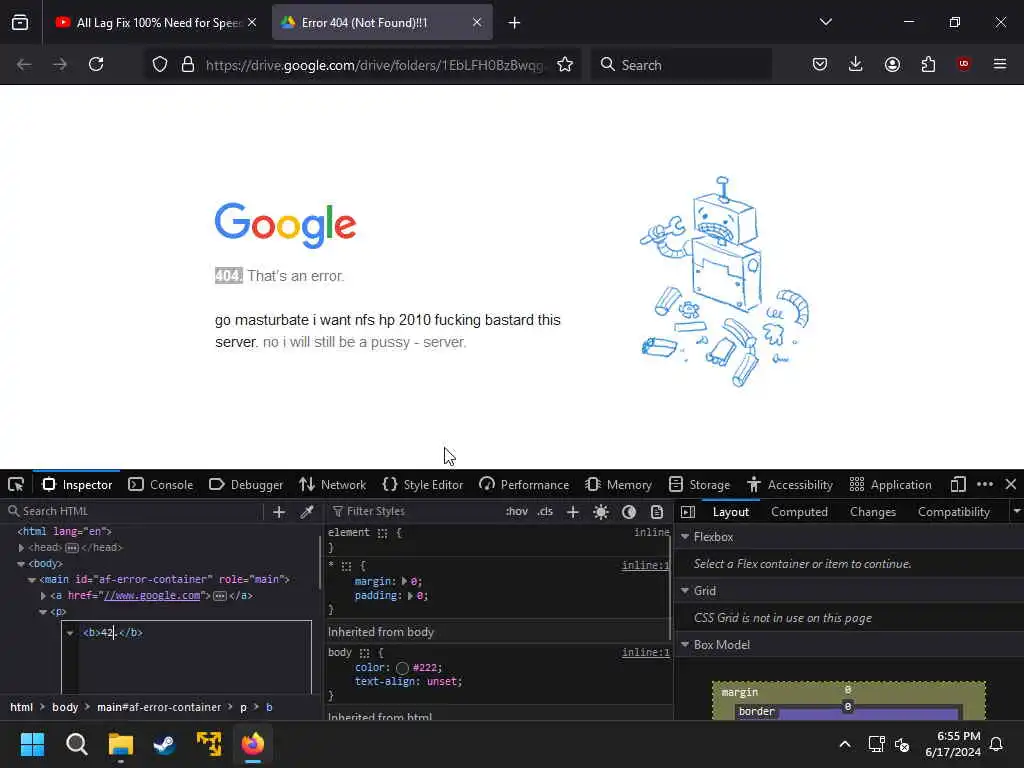Open inline:1 source link for body rule
The height and width of the screenshot is (768, 1024).
click(x=645, y=652)
